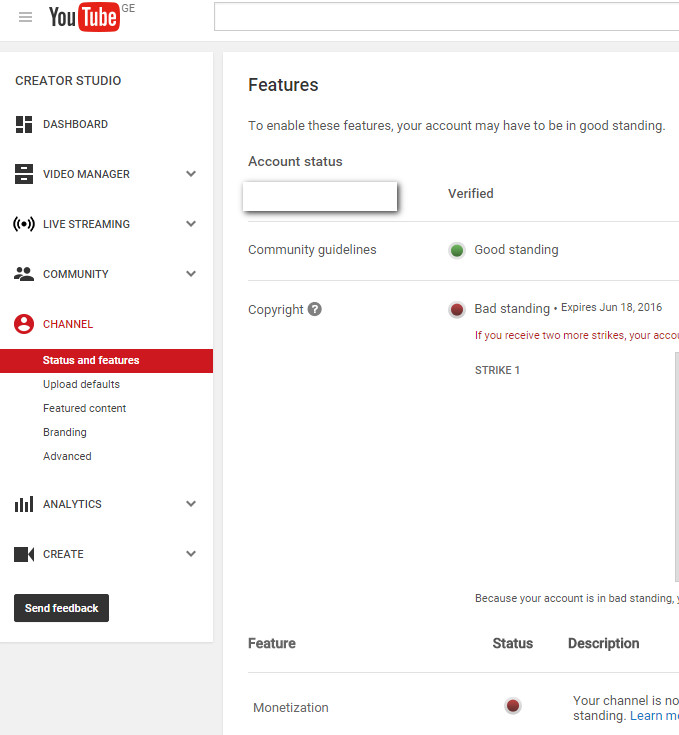Click the Good standing text
This screenshot has width=679, height=735.
coord(516,250)
